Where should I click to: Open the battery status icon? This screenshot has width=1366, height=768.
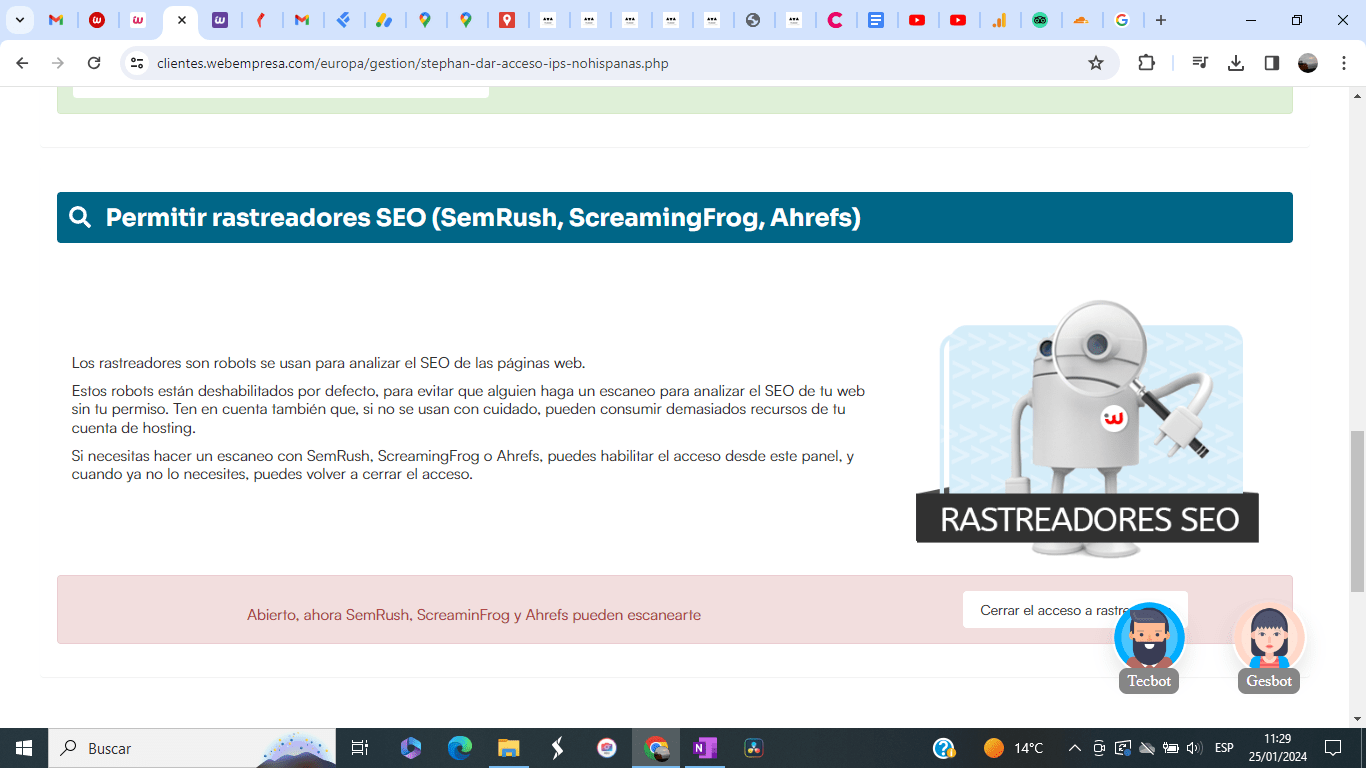pos(1170,748)
